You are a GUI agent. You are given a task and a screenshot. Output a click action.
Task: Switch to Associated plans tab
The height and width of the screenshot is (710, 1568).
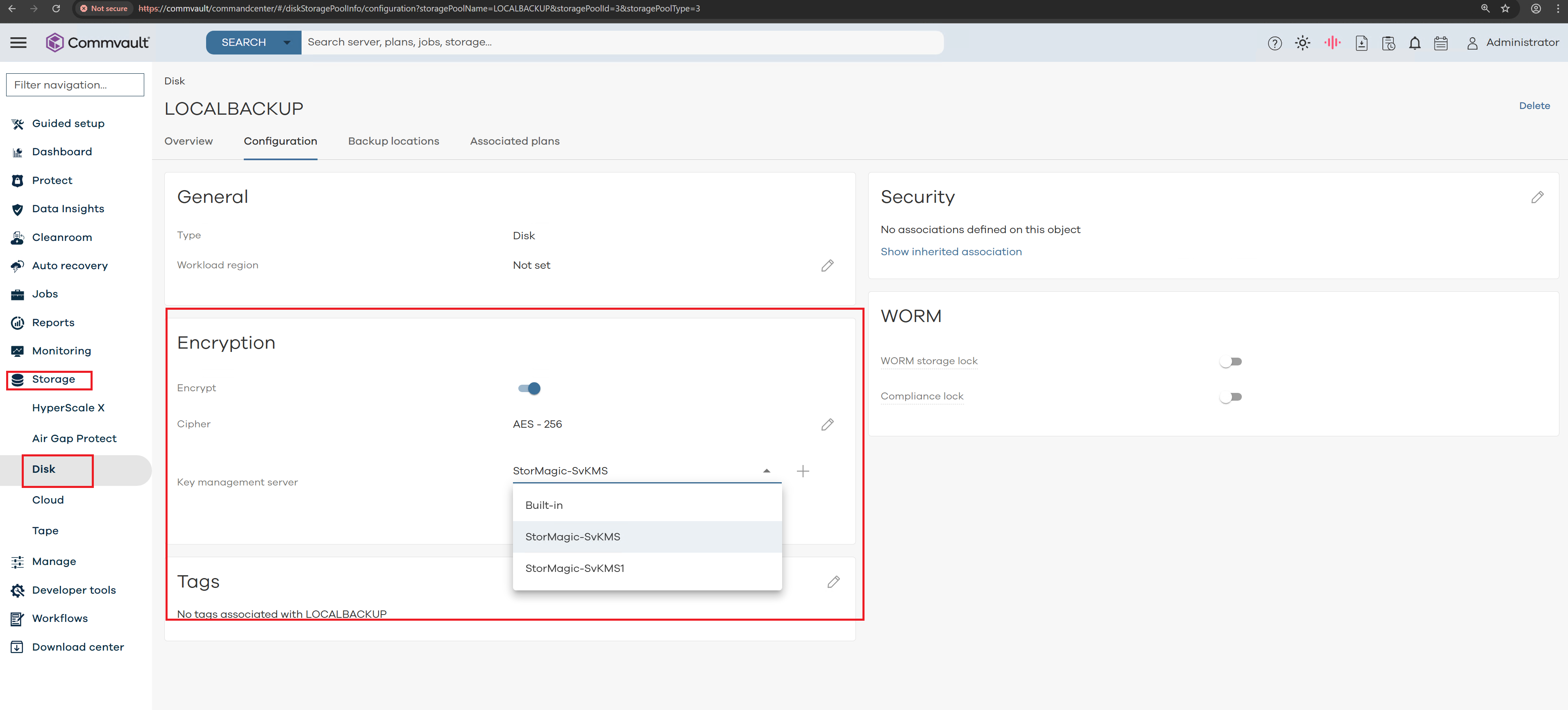click(x=515, y=141)
